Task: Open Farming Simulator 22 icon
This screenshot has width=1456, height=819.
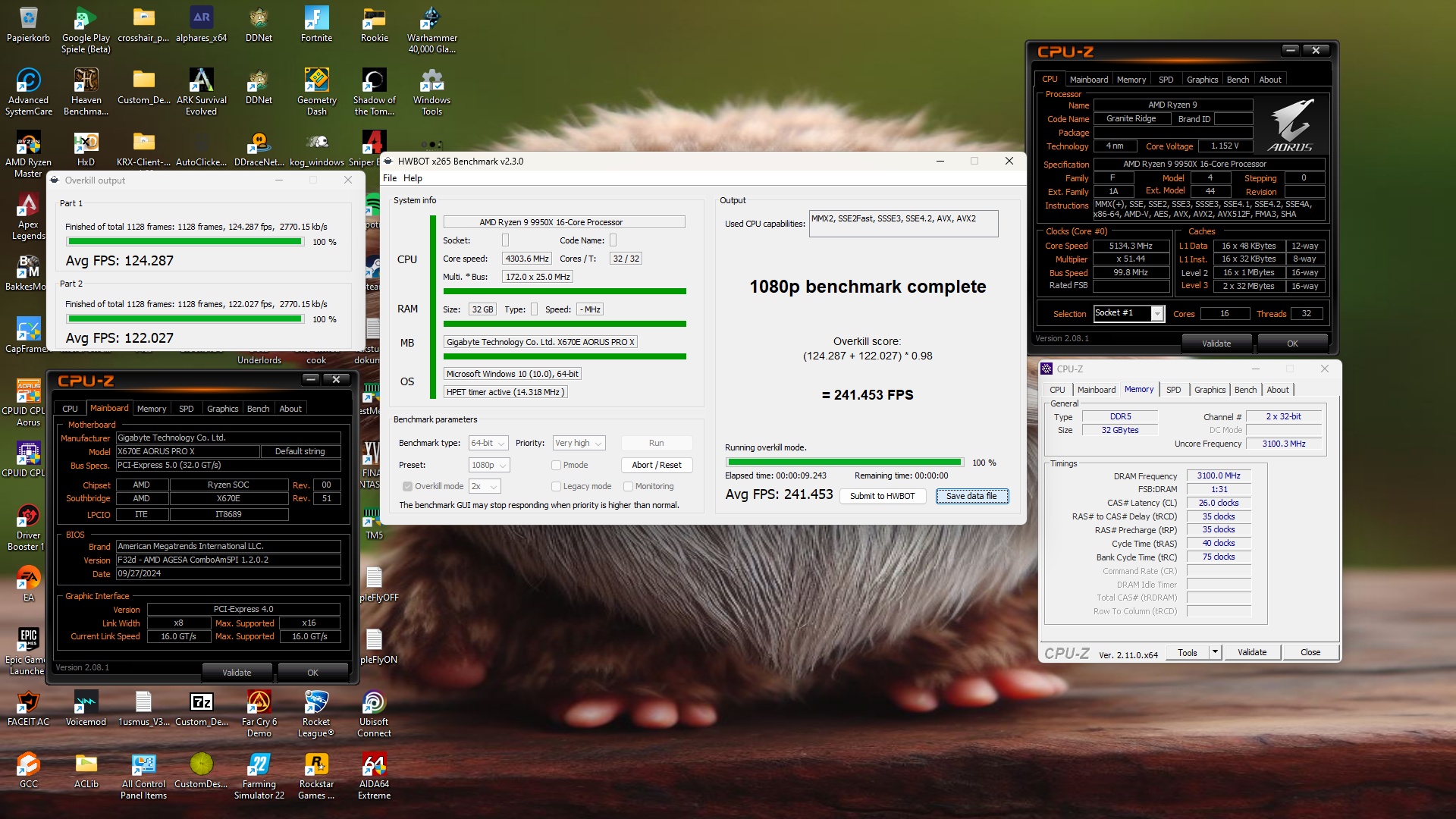Action: pos(259,777)
